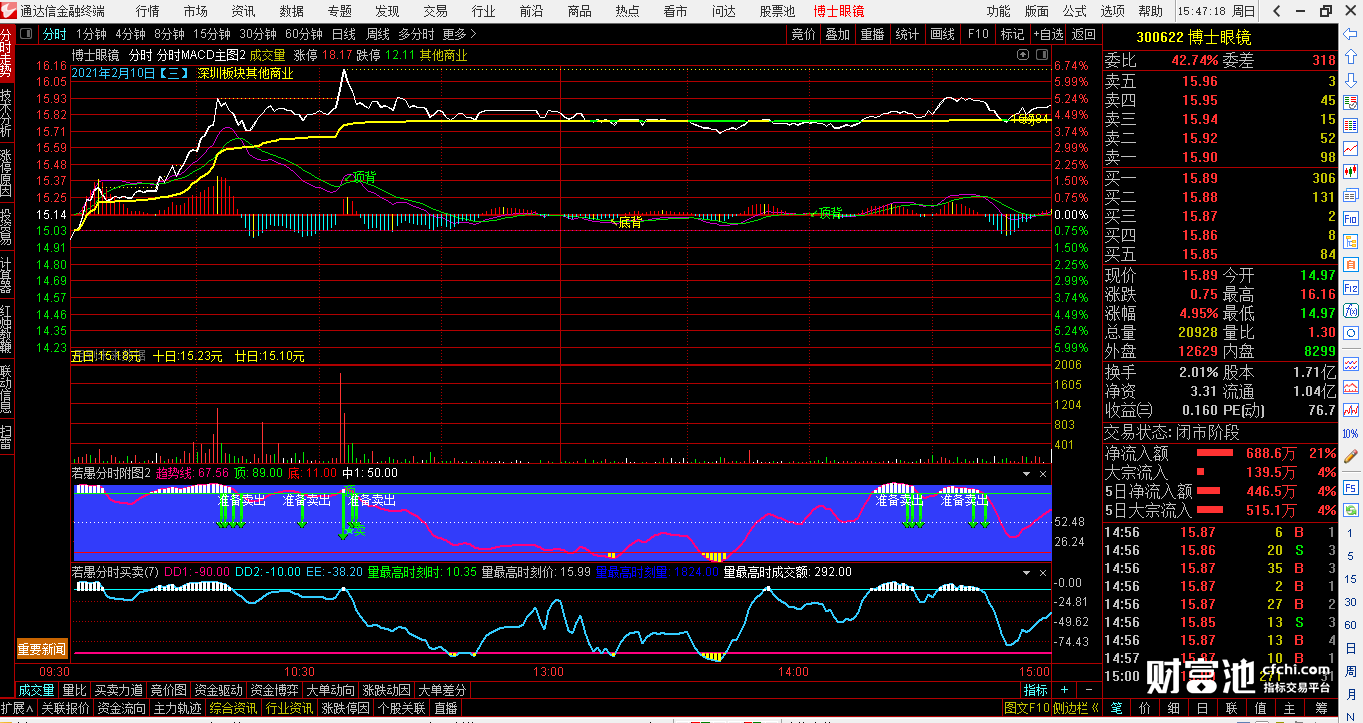This screenshot has width=1363, height=723.
Task: Open the 图文F10 link
Action: click(x=1027, y=708)
